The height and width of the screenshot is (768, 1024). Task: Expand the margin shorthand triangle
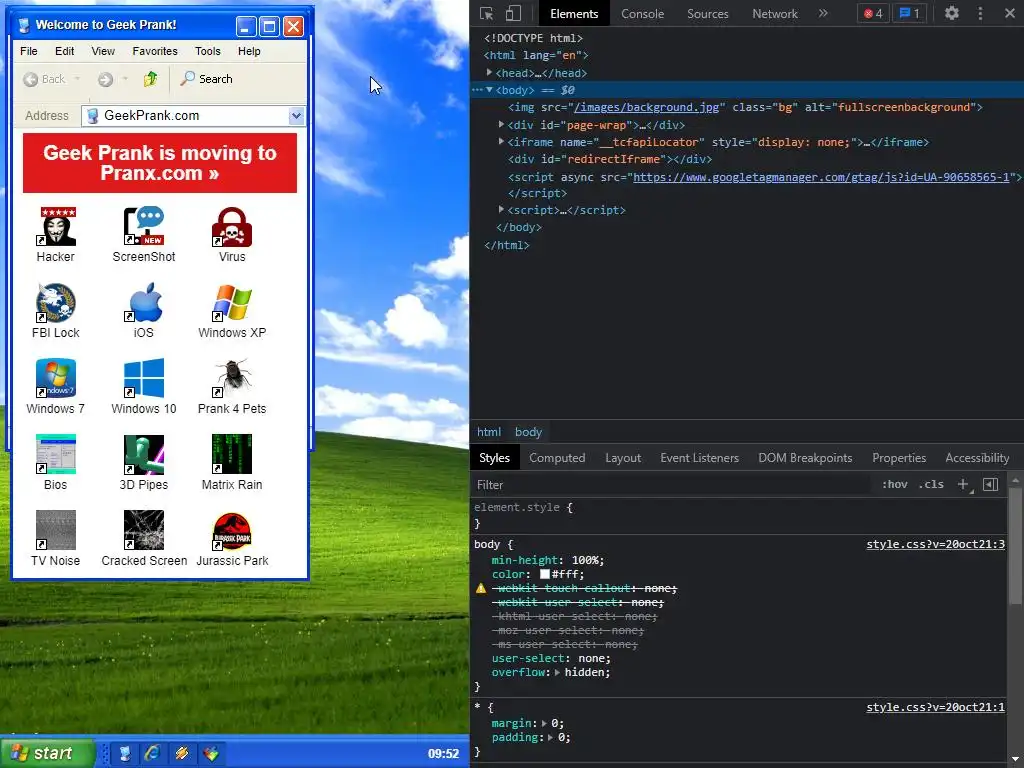pyautogui.click(x=545, y=723)
